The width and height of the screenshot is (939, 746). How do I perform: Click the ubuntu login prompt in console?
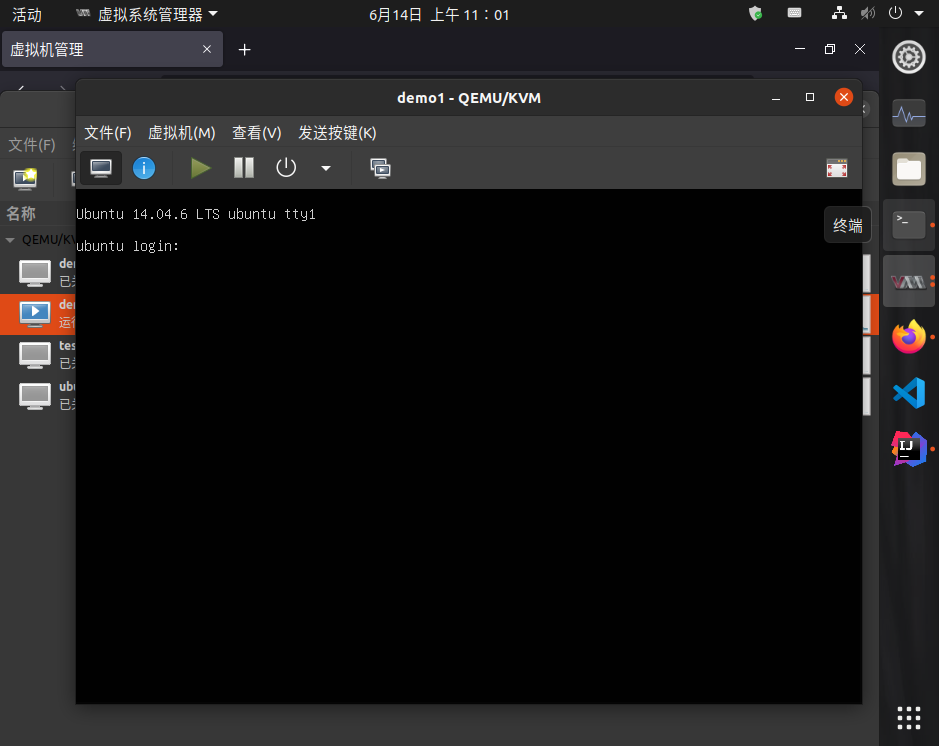[x=128, y=246]
